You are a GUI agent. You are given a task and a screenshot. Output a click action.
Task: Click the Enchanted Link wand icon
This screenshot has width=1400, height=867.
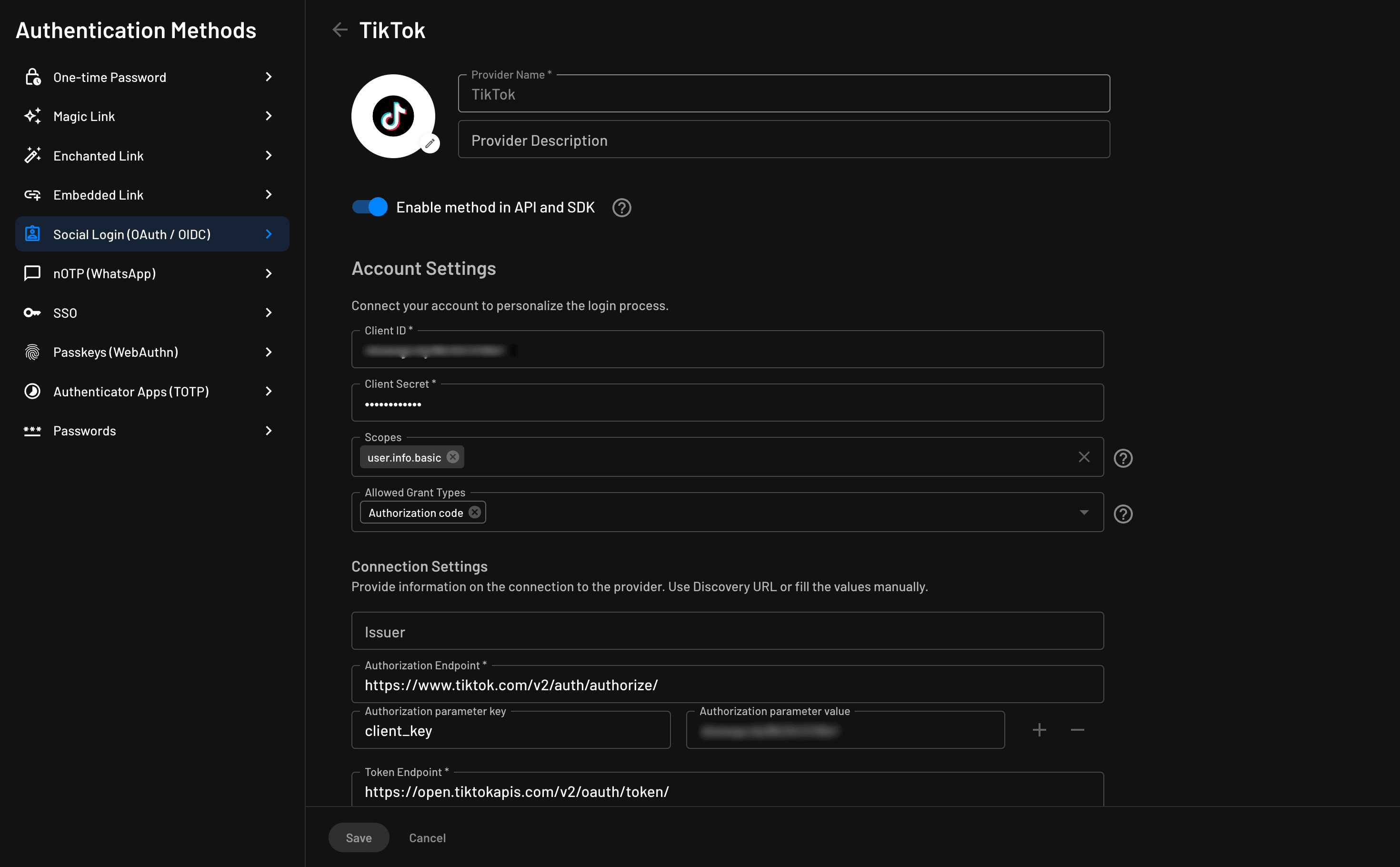coord(33,155)
